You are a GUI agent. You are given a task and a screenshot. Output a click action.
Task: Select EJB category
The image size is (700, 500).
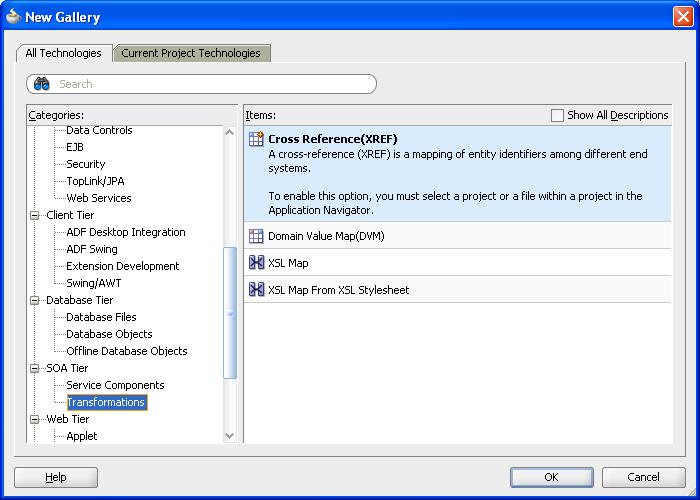point(75,147)
